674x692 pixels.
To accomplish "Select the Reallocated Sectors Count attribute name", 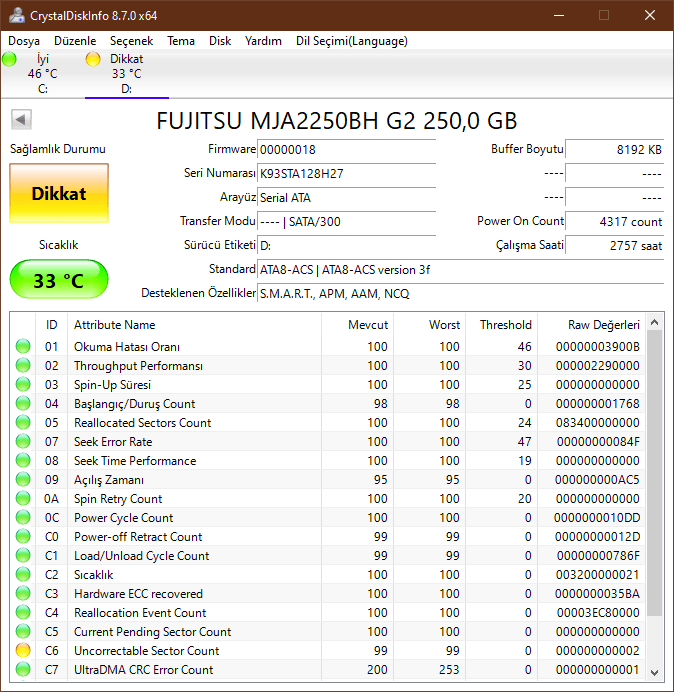I will (x=143, y=423).
